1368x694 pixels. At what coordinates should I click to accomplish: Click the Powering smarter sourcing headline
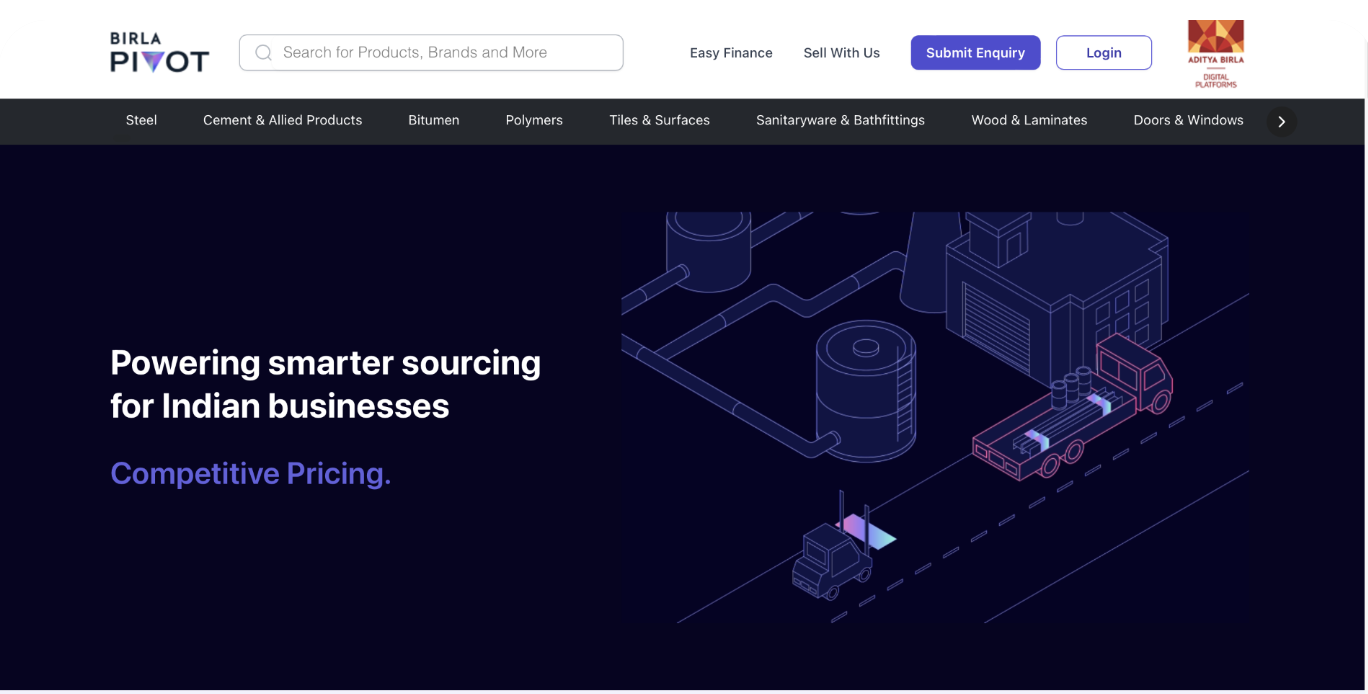(326, 384)
